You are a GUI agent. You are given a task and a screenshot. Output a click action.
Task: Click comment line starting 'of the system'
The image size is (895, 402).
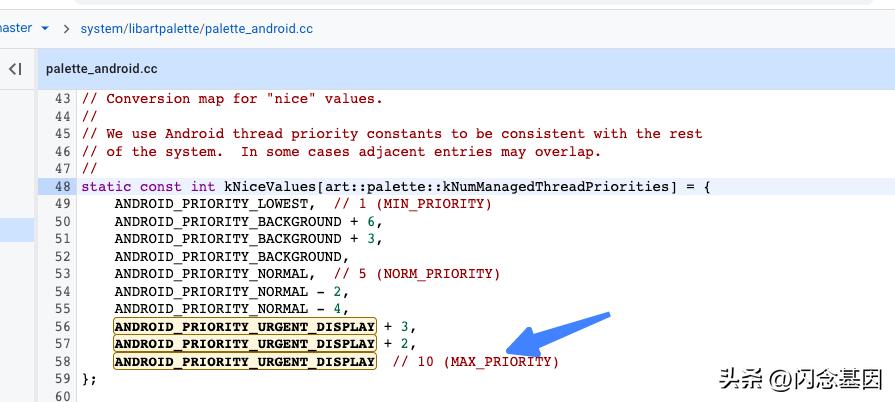[x=341, y=151]
